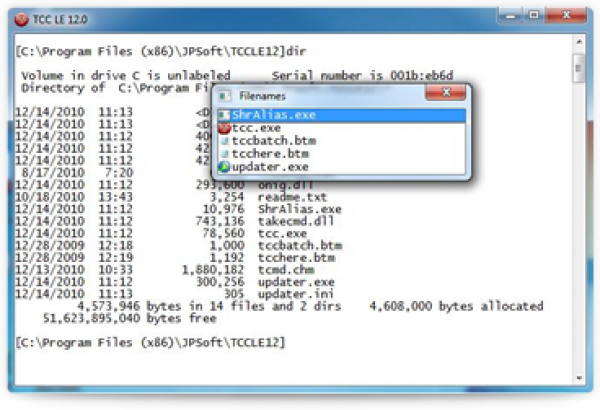Click the readme.txt entry in directory listing
The width and height of the screenshot is (600, 410).
point(292,197)
